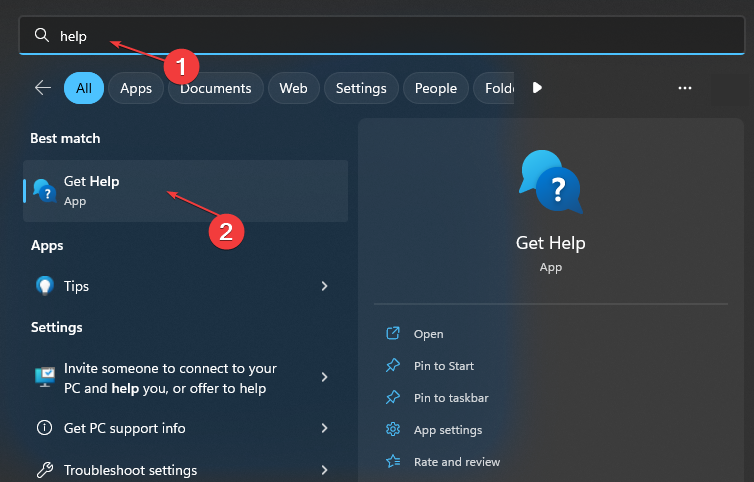Click the wrench icon beside Troubleshoot settings
Screen dimensions: 754x482
45,469
